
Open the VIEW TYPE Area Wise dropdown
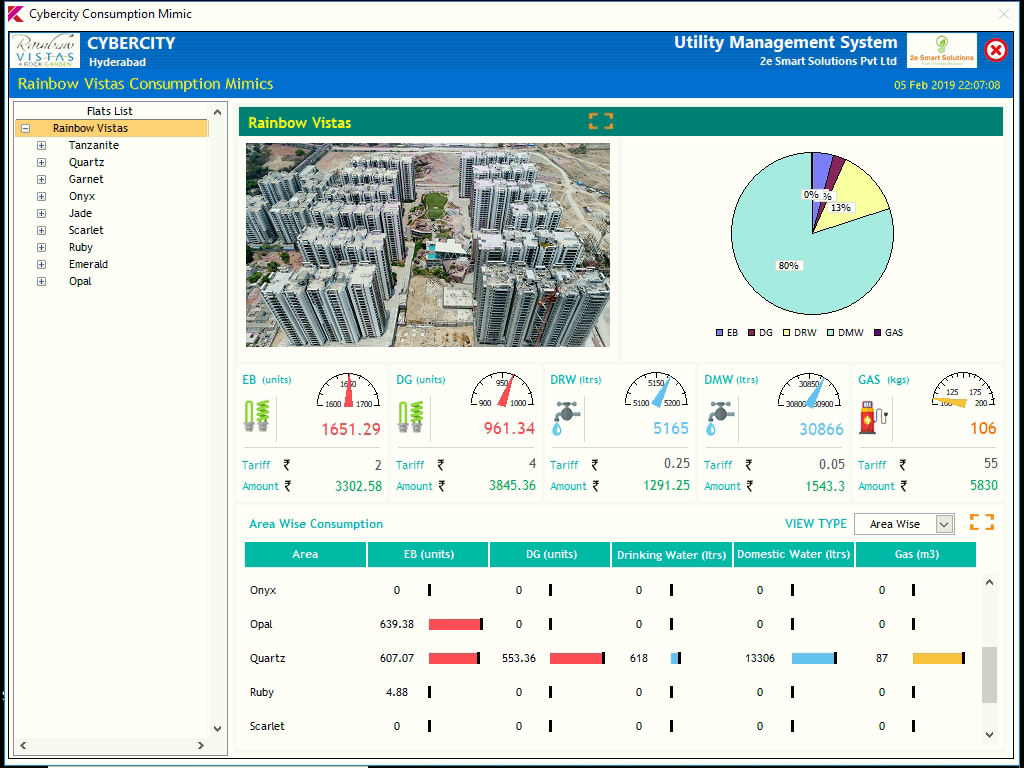click(944, 524)
